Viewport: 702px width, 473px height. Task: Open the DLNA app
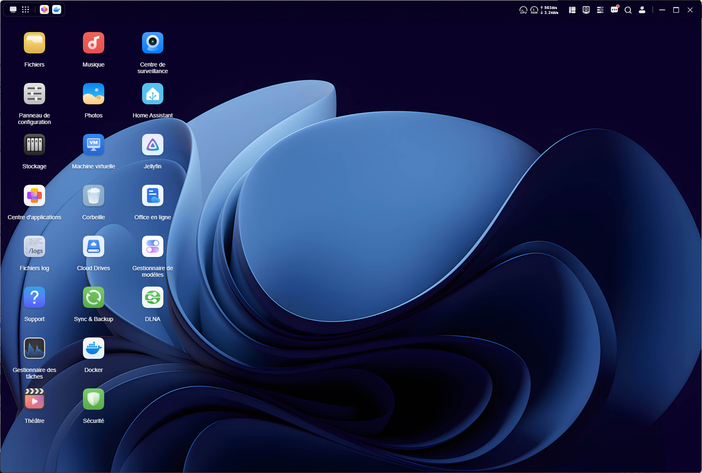(x=153, y=298)
